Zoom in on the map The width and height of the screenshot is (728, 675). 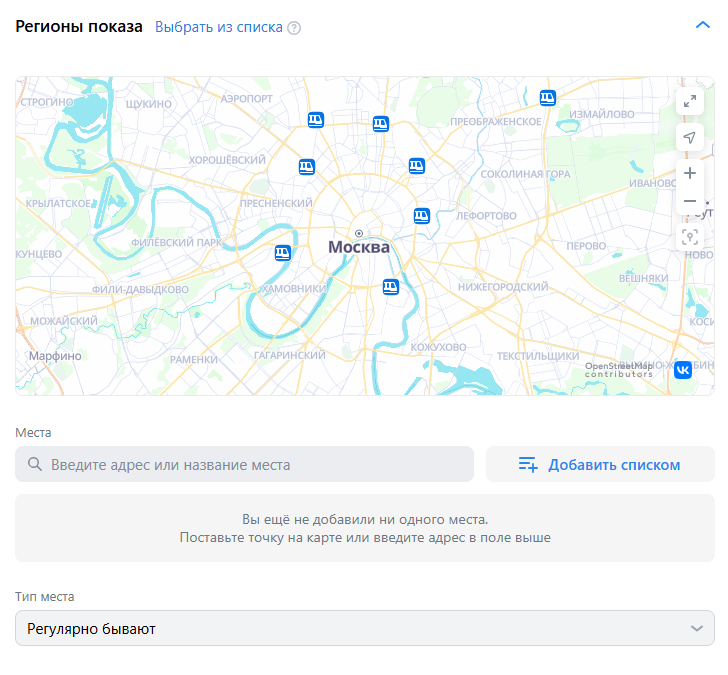[x=690, y=173]
